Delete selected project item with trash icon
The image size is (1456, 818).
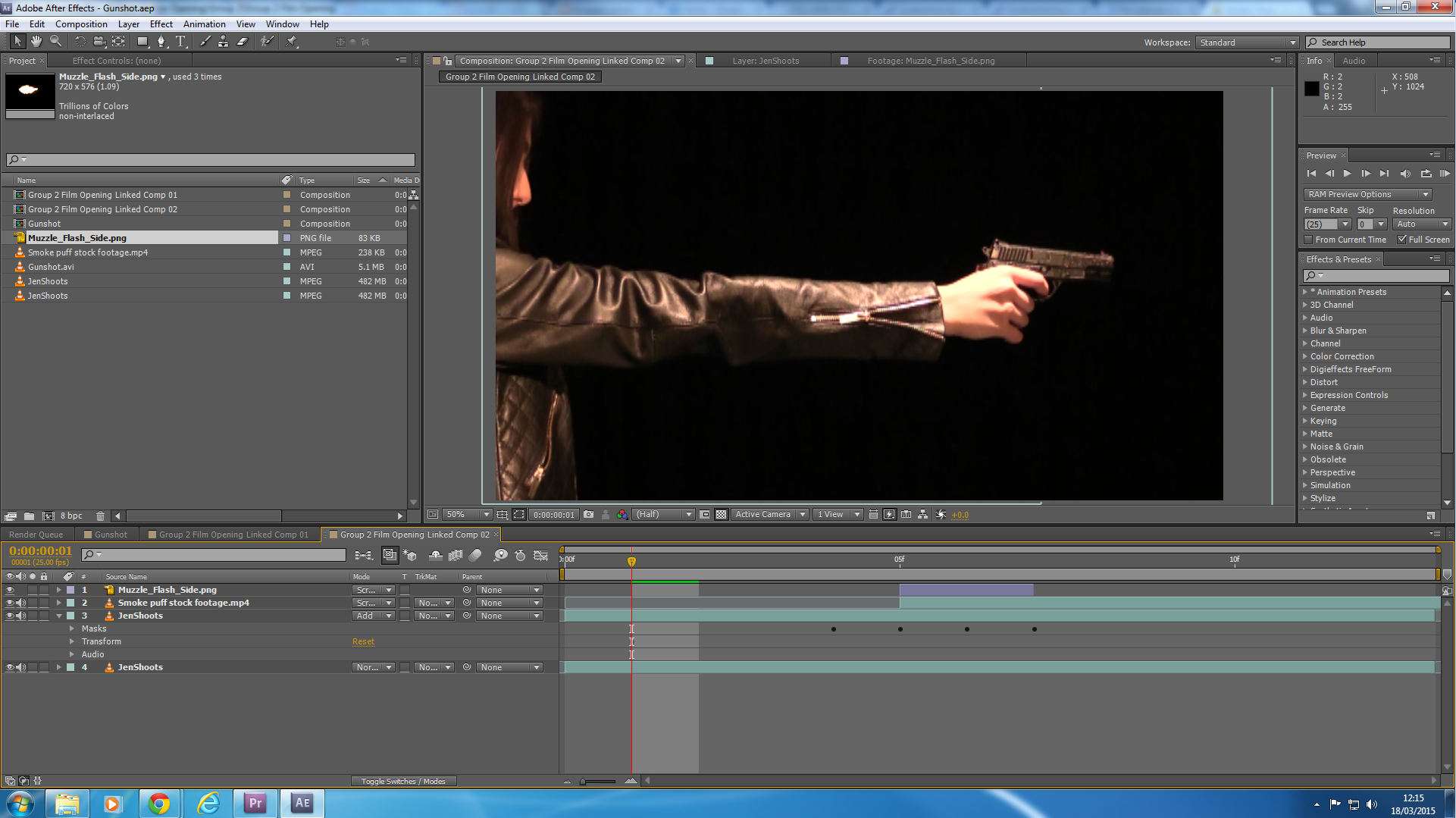(x=100, y=516)
